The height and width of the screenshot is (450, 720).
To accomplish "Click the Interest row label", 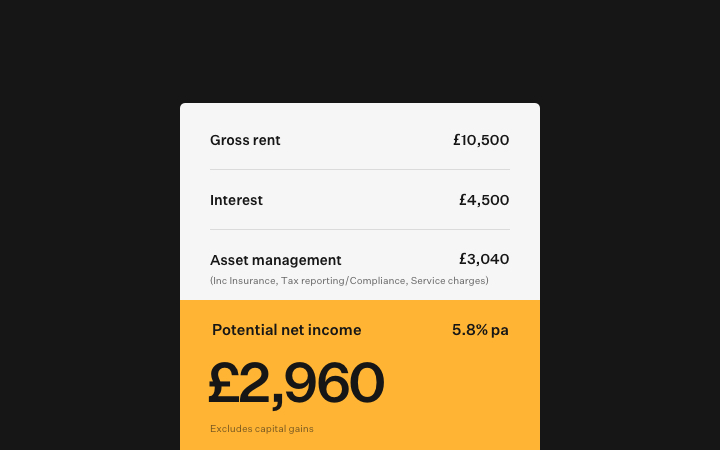I will (x=236, y=200).
